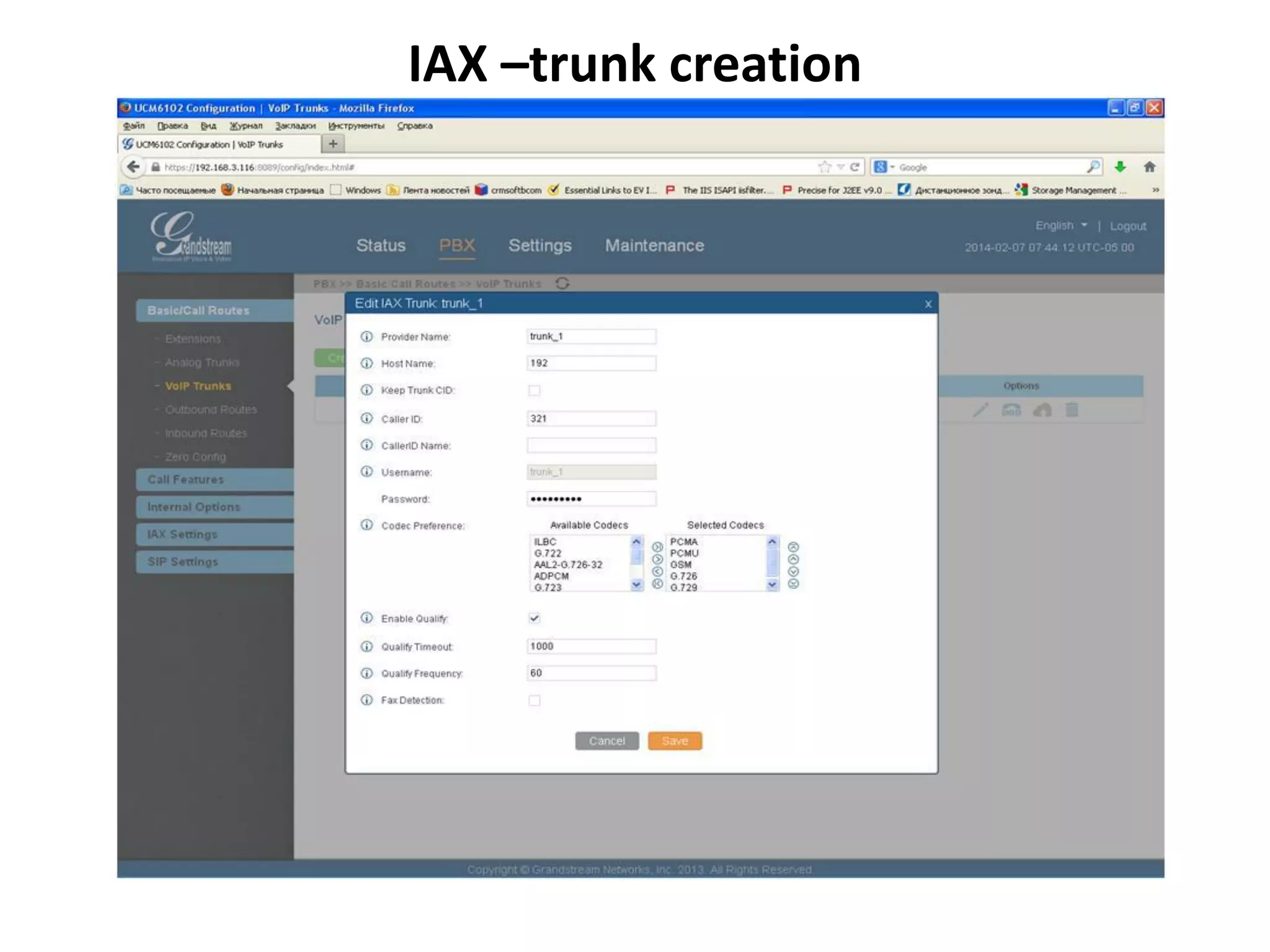Open the English language dropdown
This screenshot has height=952, width=1270.
point(1061,226)
